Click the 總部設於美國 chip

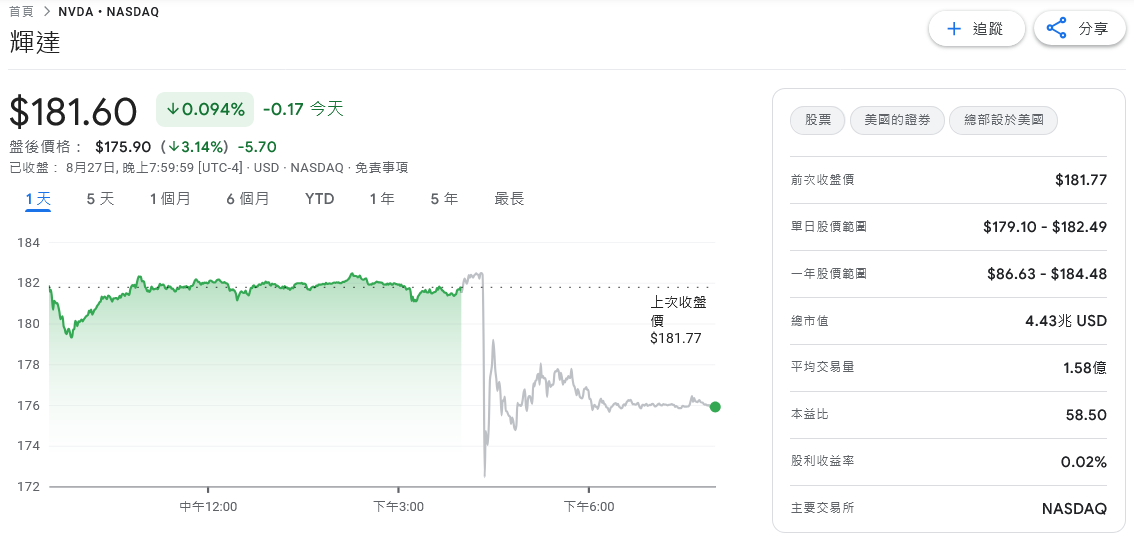point(1003,121)
